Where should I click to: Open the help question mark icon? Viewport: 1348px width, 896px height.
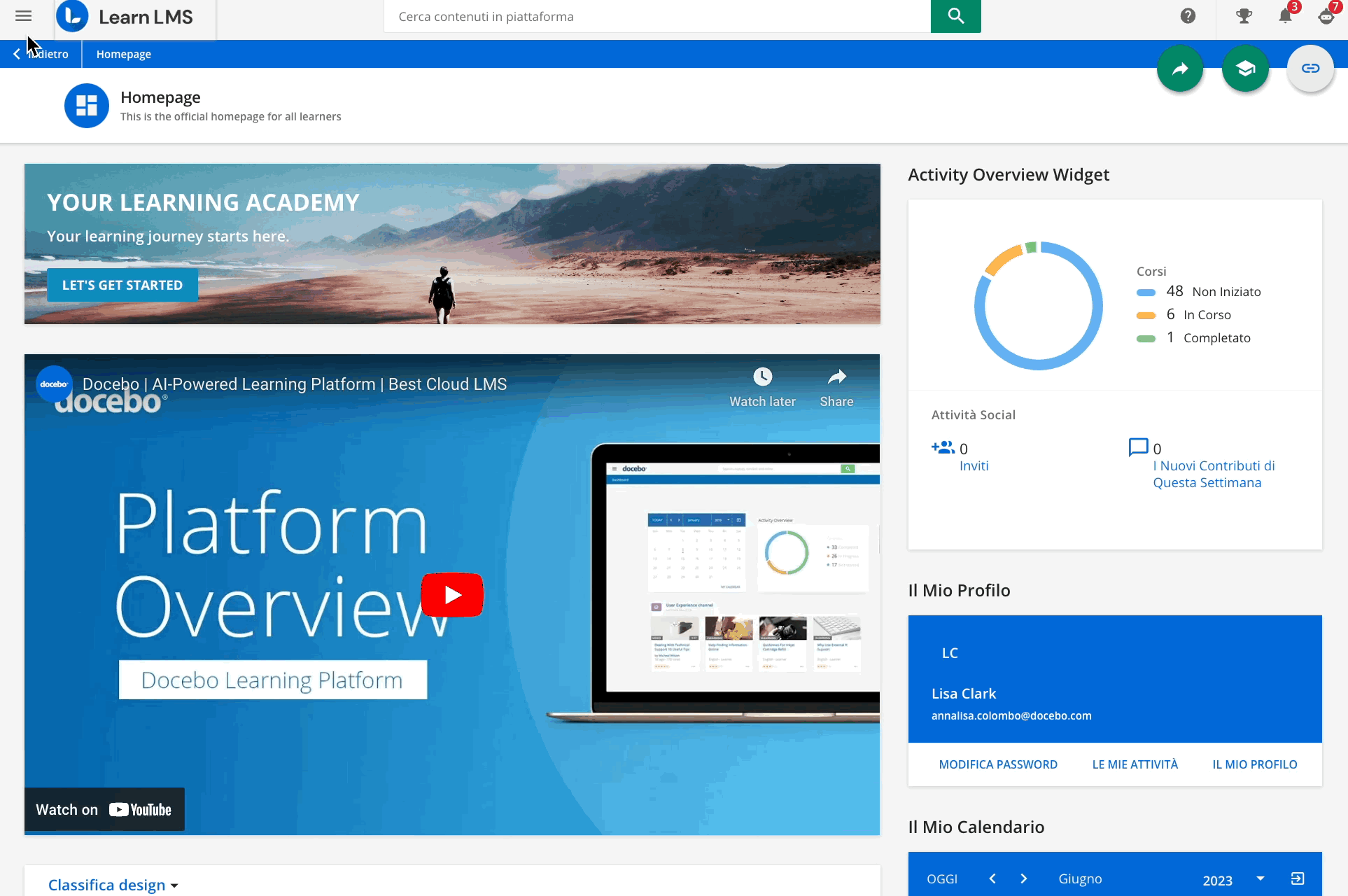tap(1188, 16)
